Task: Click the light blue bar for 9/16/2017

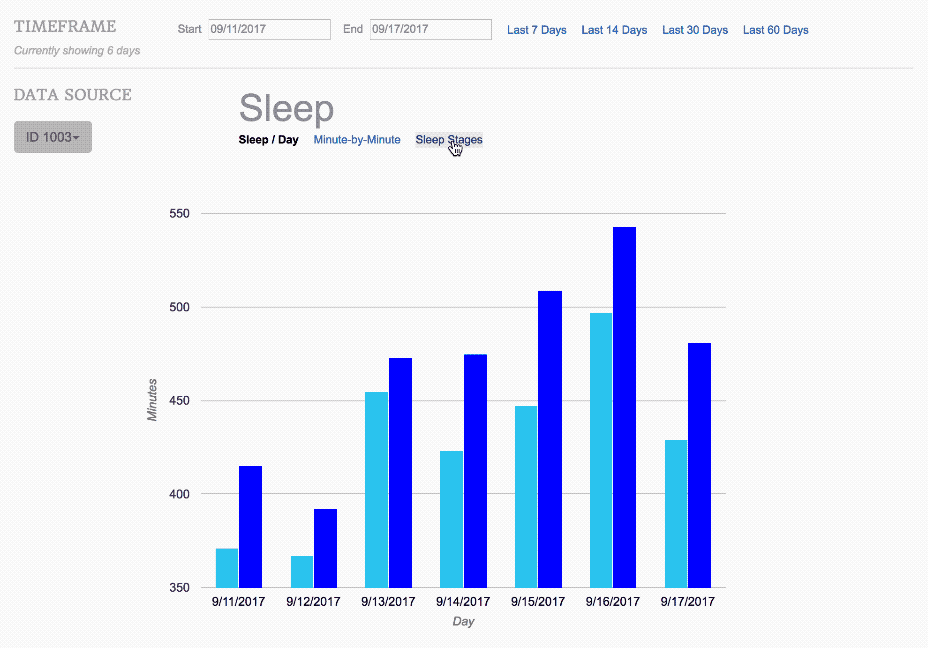Action: [601, 450]
